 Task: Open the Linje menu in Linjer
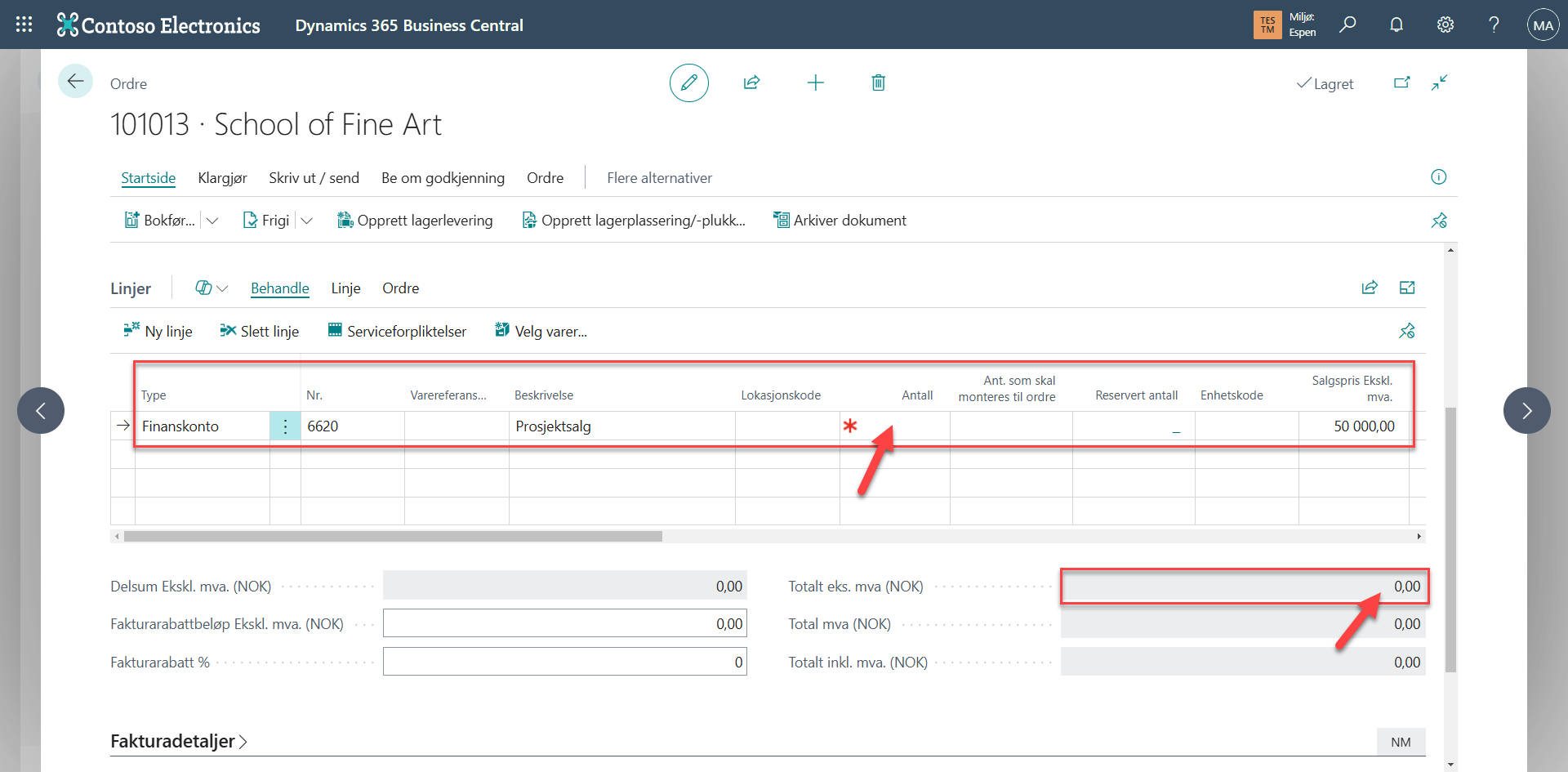coord(345,288)
